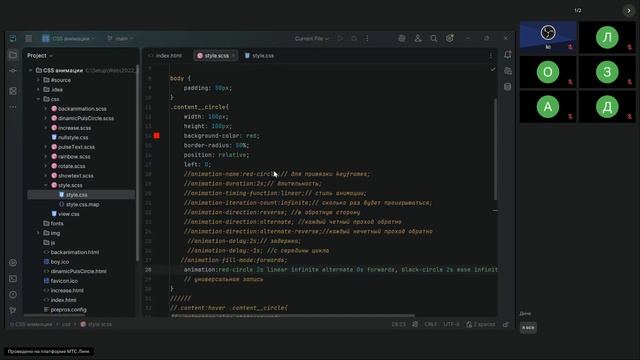Select the OBS logo participant tile
640x360 pixels.
pyautogui.click(x=548, y=38)
